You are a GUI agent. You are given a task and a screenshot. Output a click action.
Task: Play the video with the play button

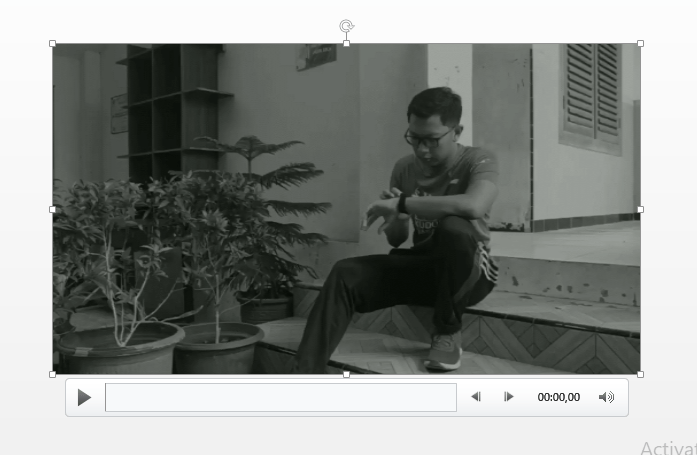pyautogui.click(x=84, y=397)
